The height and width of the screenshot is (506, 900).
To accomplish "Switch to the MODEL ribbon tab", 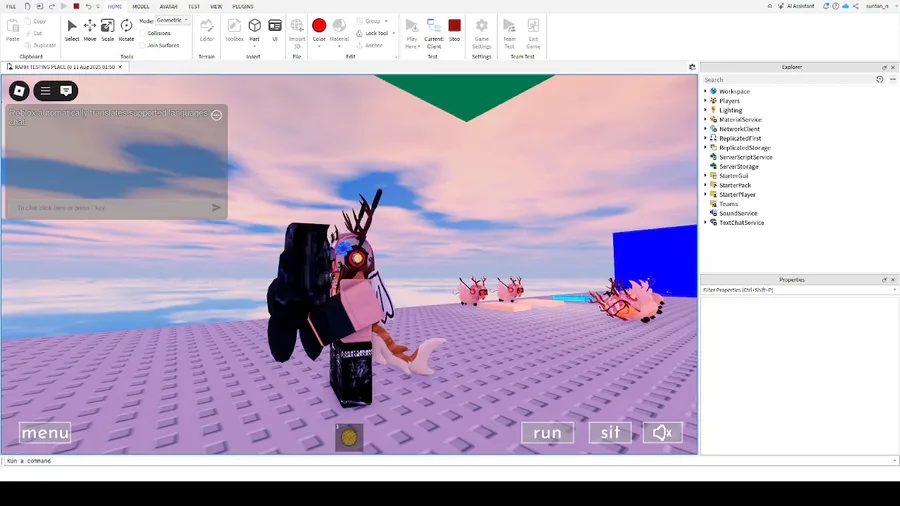I will pyautogui.click(x=141, y=6).
